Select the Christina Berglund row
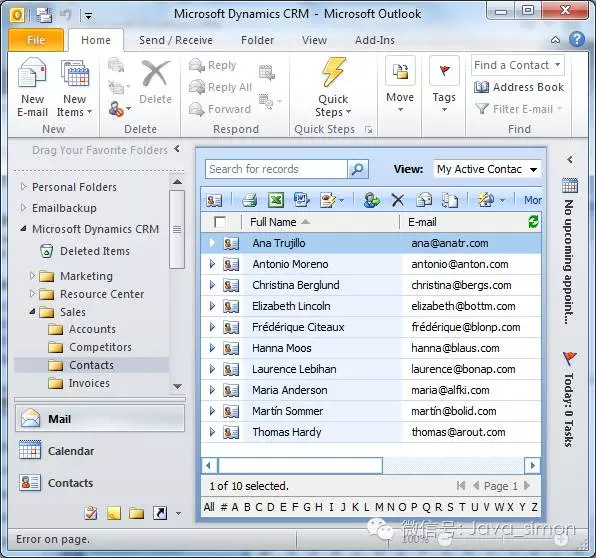Screen dimensions: 596x558 [371, 285]
